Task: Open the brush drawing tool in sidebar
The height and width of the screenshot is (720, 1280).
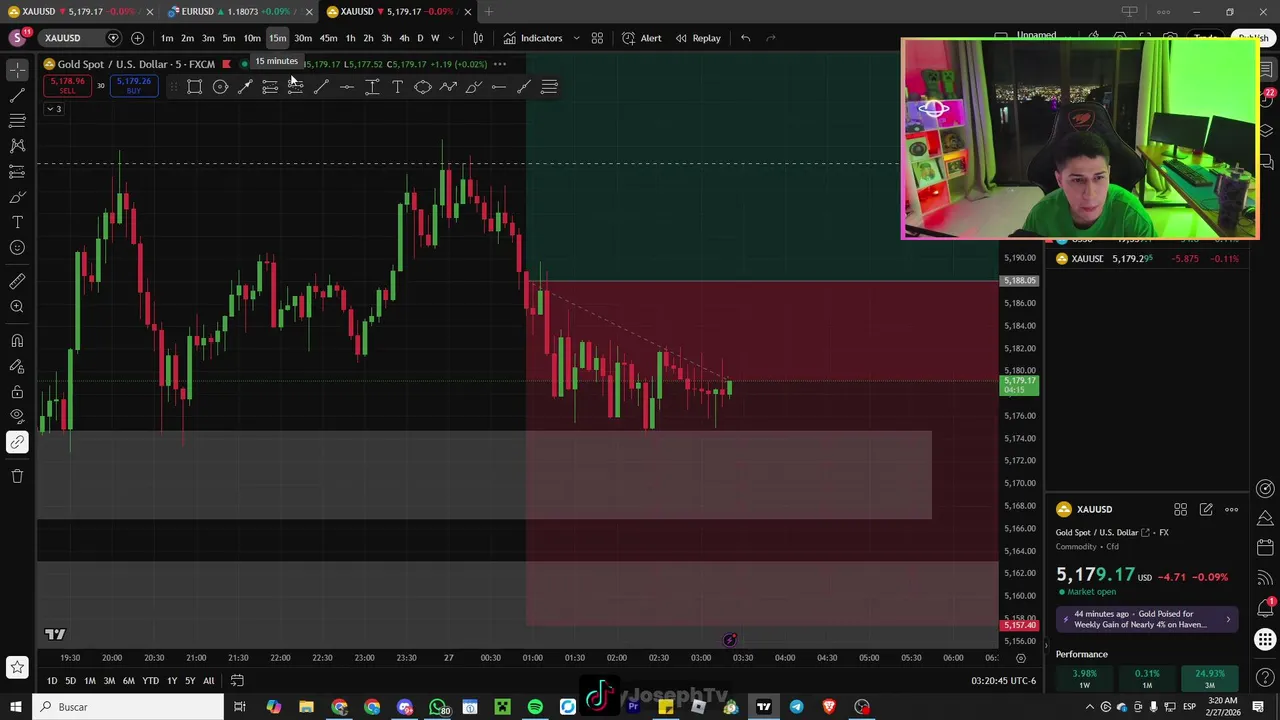Action: [x=17, y=197]
